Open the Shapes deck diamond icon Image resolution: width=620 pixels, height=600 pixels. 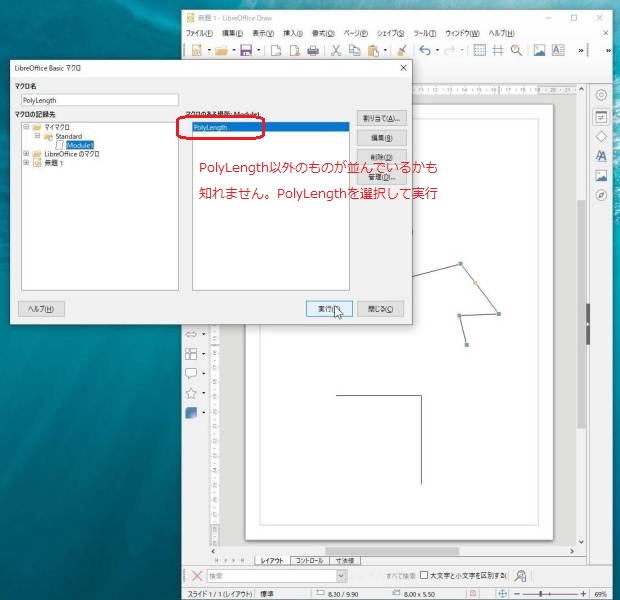point(601,136)
